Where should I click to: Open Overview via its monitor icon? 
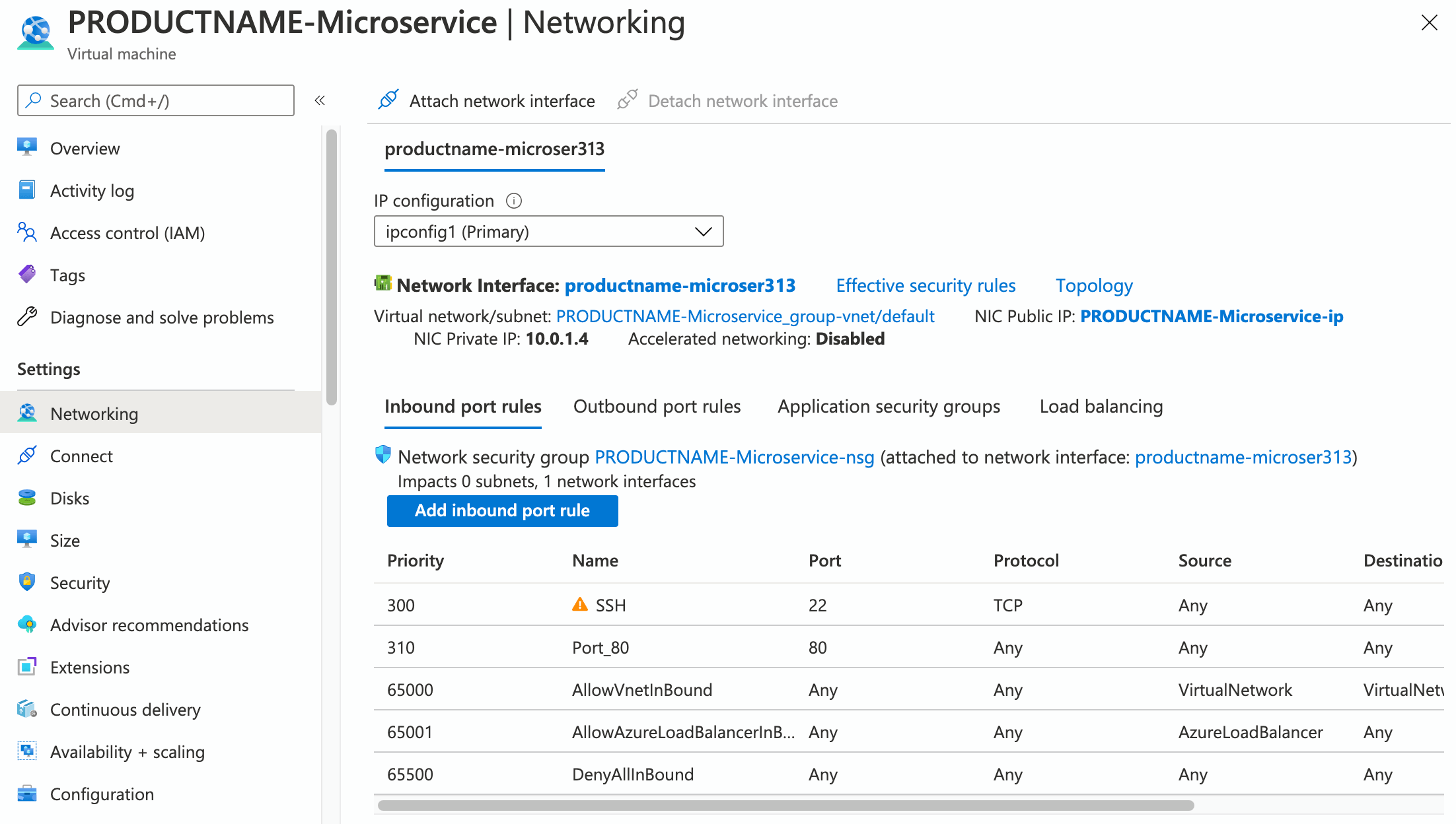(27, 147)
